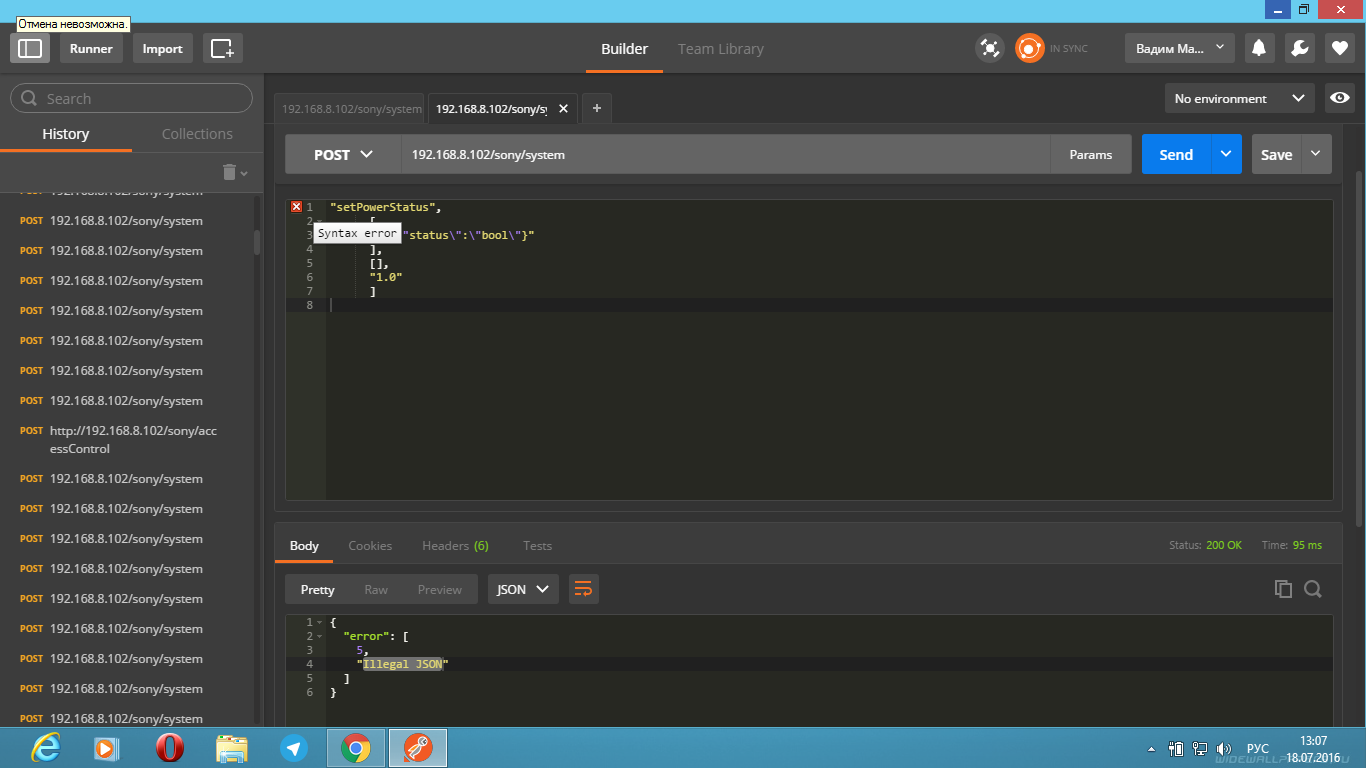1366x768 pixels.
Task: Toggle line wrap in response
Action: pyautogui.click(x=584, y=589)
